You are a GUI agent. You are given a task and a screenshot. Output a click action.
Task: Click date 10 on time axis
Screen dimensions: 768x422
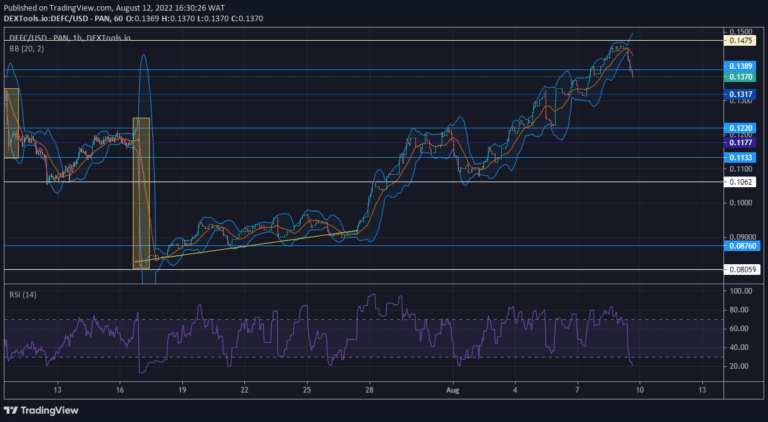click(640, 390)
